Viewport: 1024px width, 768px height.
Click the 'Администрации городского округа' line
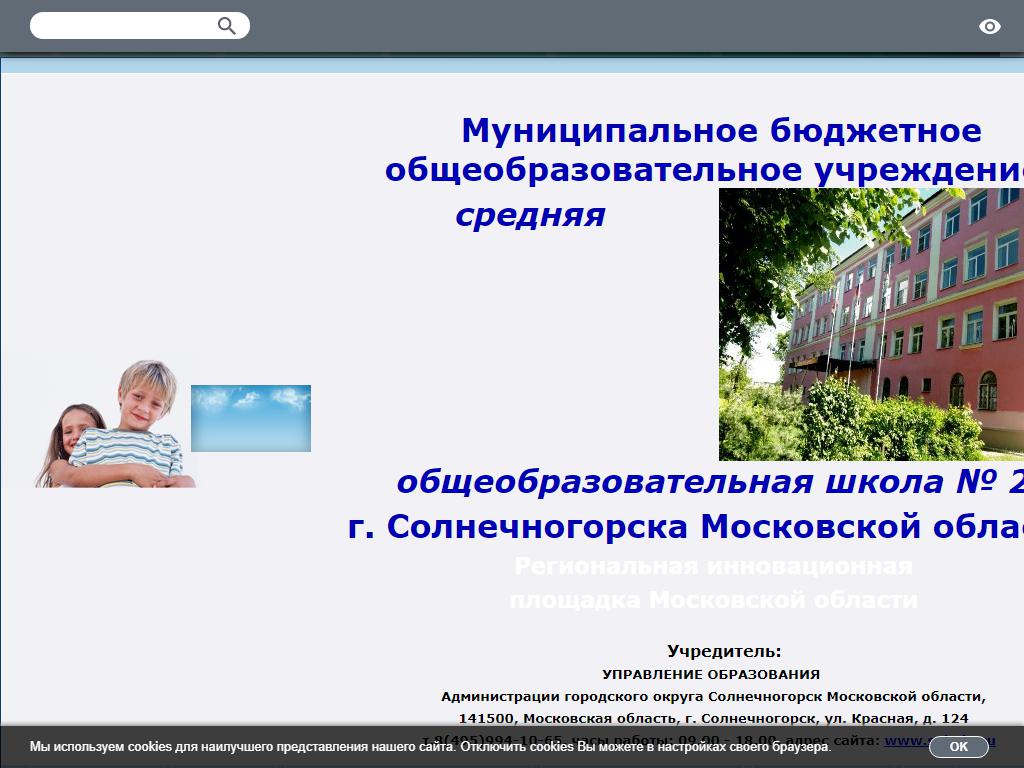tap(713, 696)
